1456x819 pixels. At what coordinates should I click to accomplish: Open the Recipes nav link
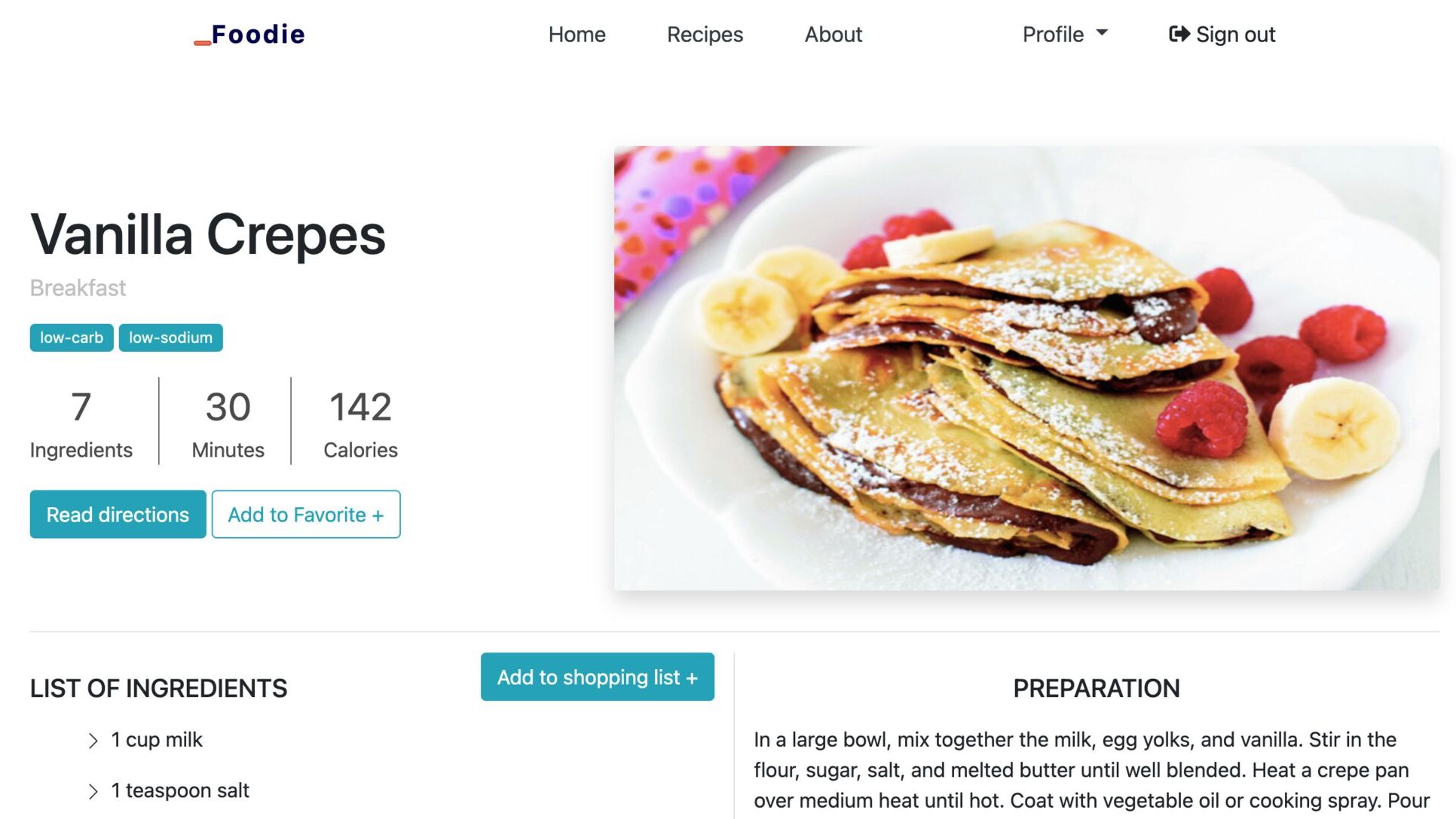(705, 35)
